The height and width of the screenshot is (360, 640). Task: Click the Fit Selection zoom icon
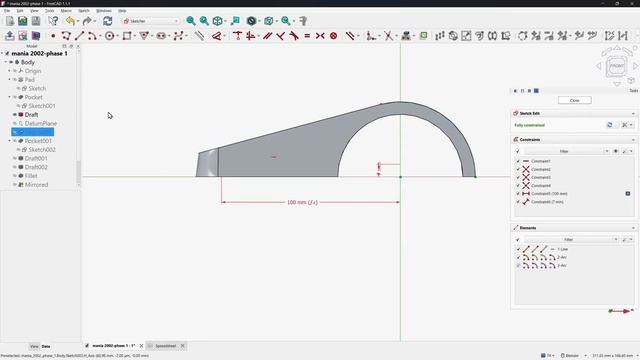coord(204,21)
